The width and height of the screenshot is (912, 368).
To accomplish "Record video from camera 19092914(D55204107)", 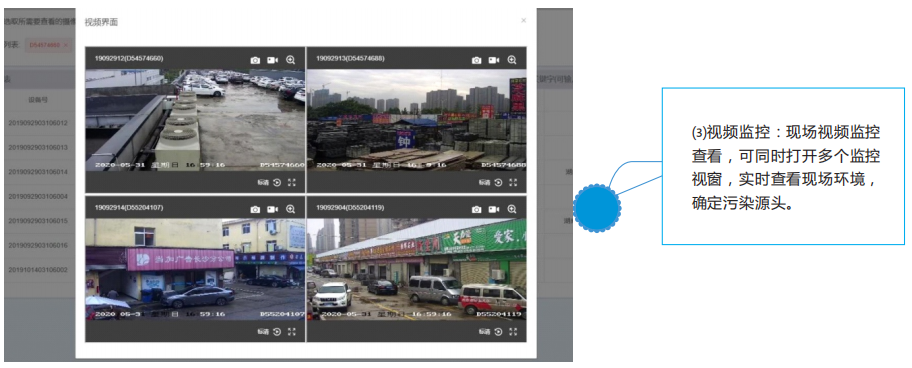I will 272,209.
